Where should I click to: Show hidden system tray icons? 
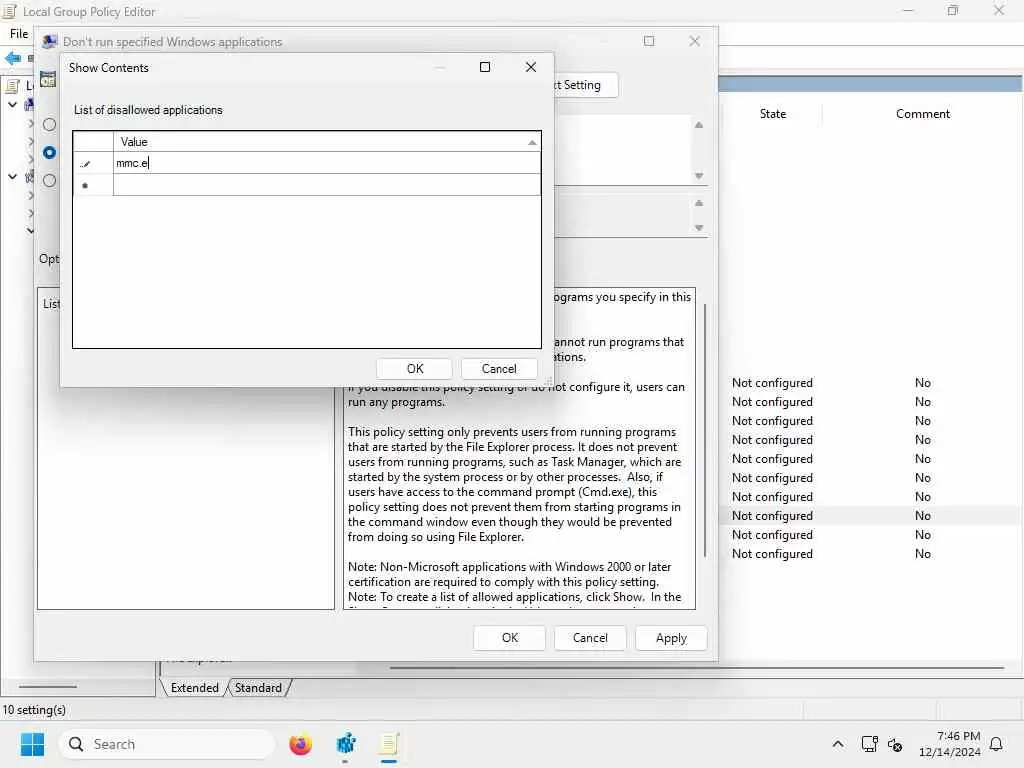838,744
